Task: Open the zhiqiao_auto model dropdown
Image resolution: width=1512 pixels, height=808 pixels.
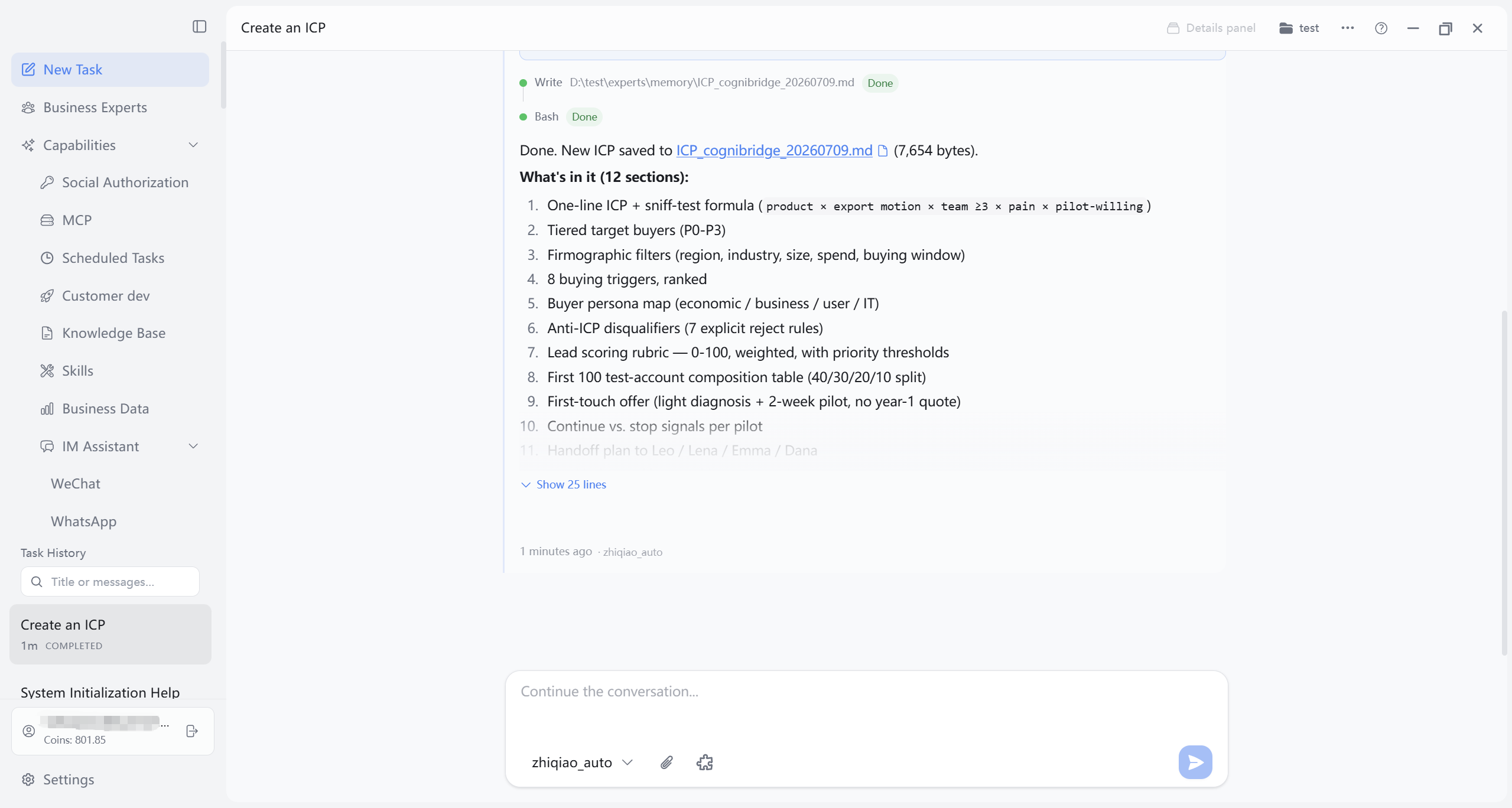Action: pyautogui.click(x=581, y=763)
